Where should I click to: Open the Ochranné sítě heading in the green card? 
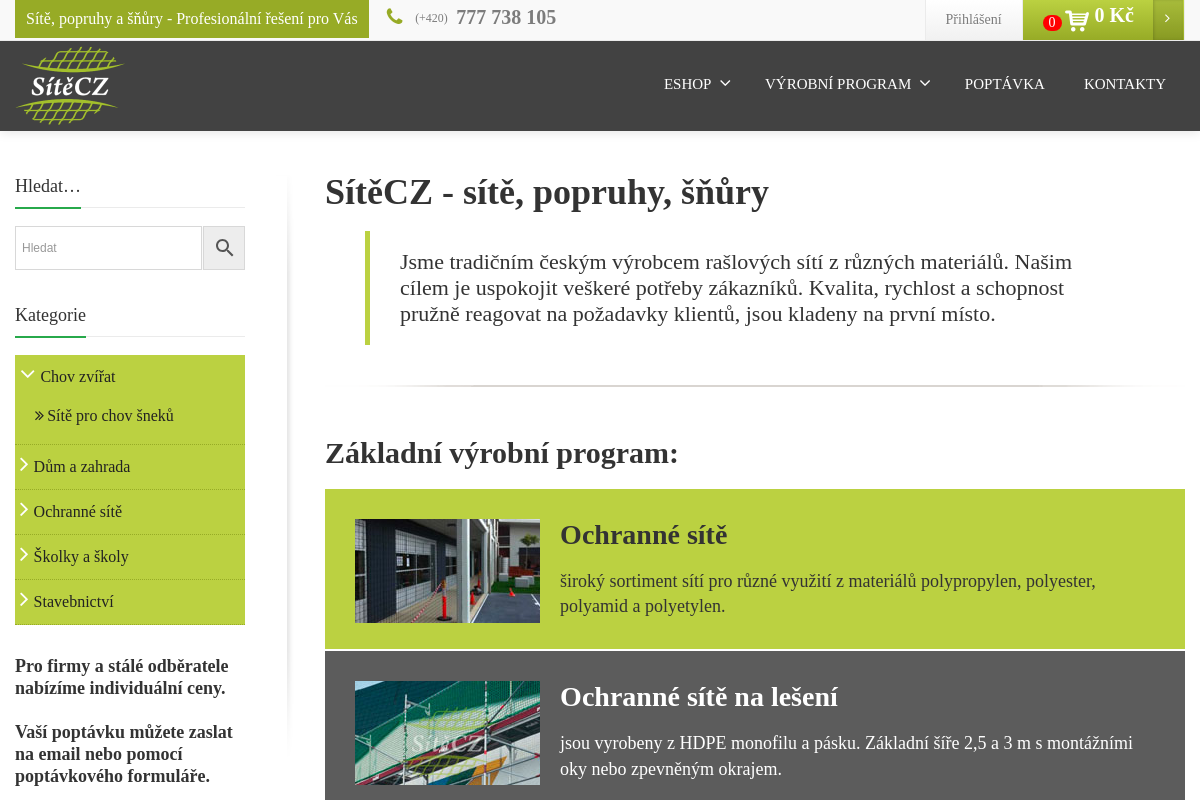(x=643, y=535)
